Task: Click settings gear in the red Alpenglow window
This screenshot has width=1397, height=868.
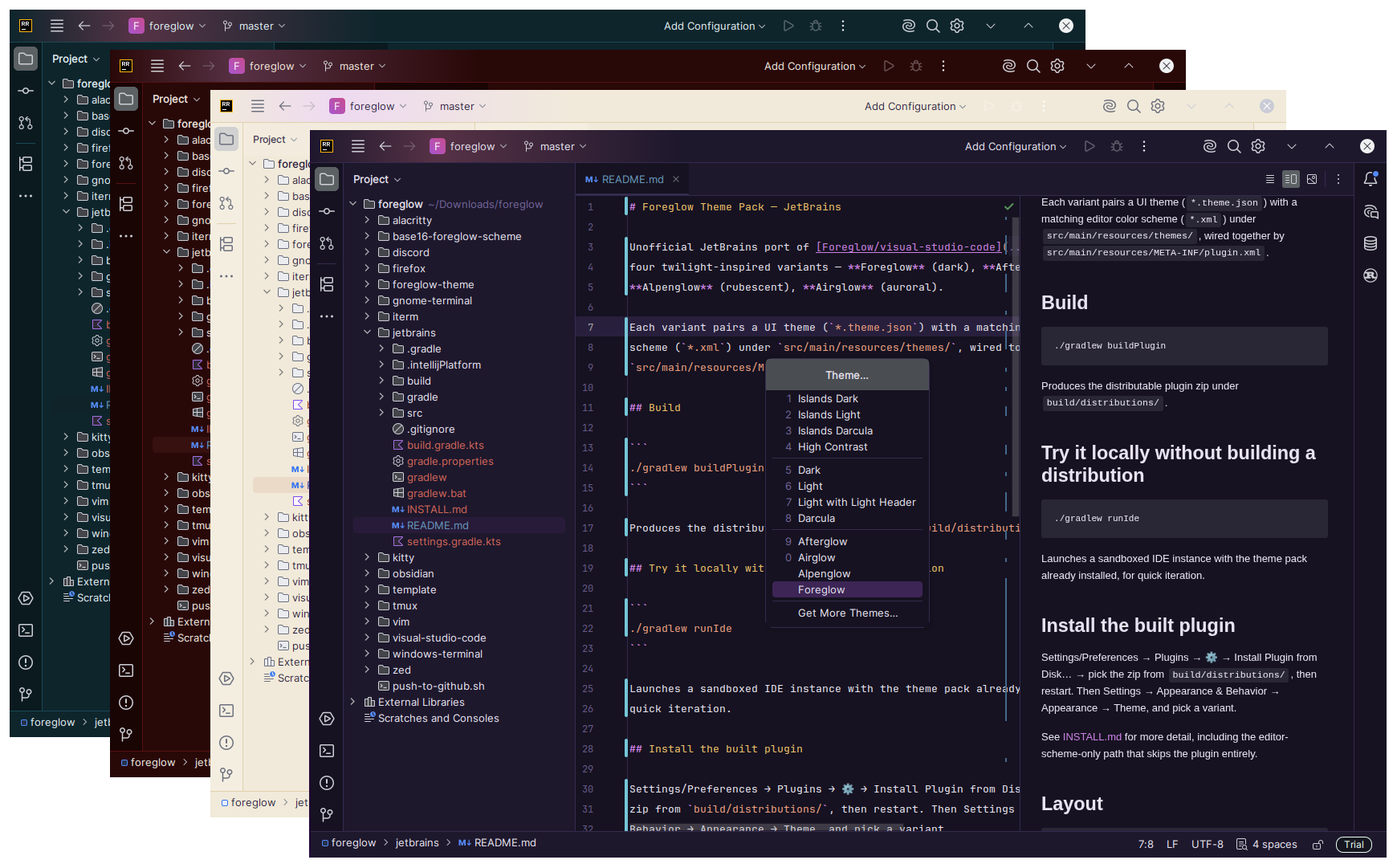Action: point(1057,66)
